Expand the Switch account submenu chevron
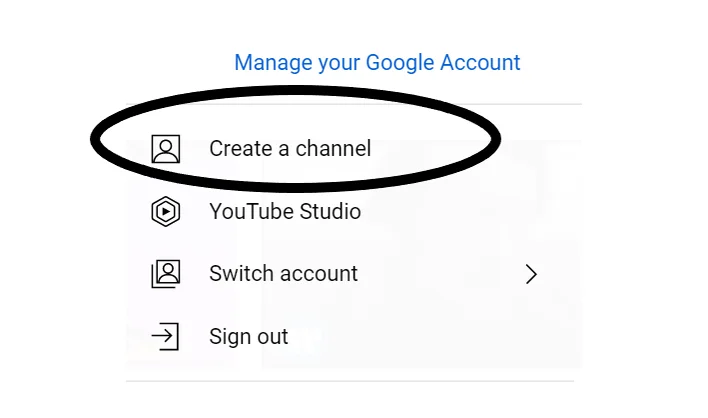Image resolution: width=708 pixels, height=418 pixels. click(x=531, y=274)
